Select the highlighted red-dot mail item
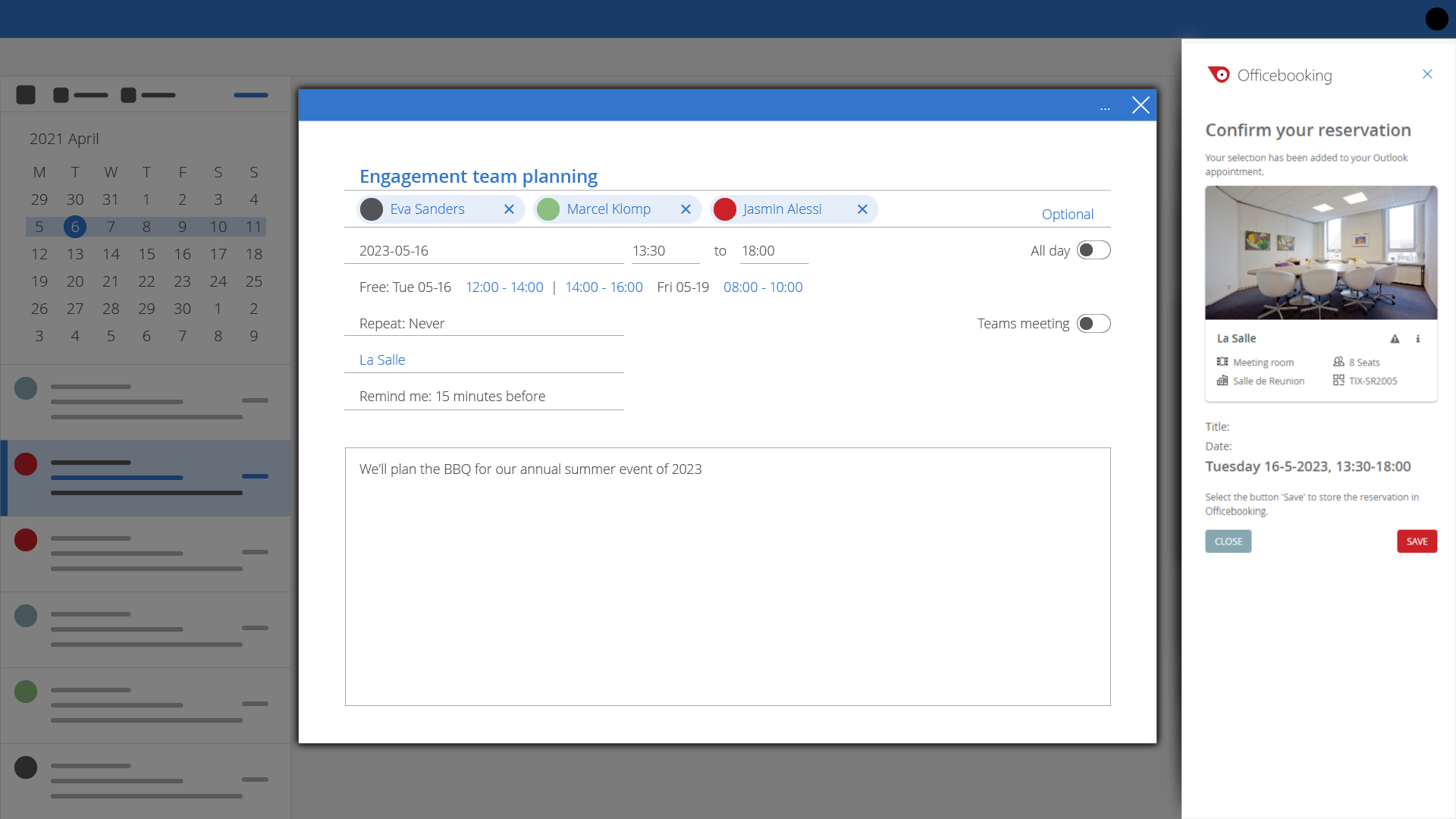The image size is (1456, 819). coord(146,478)
